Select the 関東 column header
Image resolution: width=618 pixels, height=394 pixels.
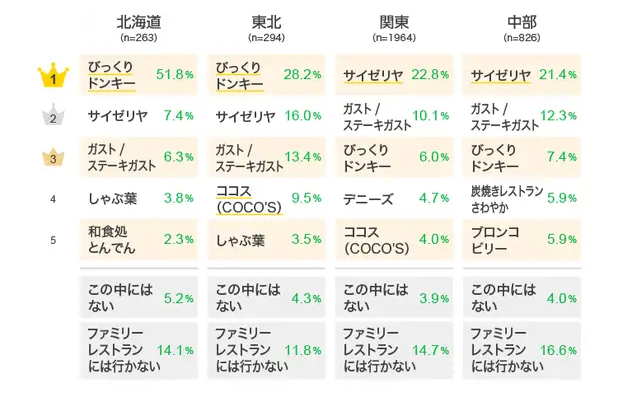tap(394, 28)
